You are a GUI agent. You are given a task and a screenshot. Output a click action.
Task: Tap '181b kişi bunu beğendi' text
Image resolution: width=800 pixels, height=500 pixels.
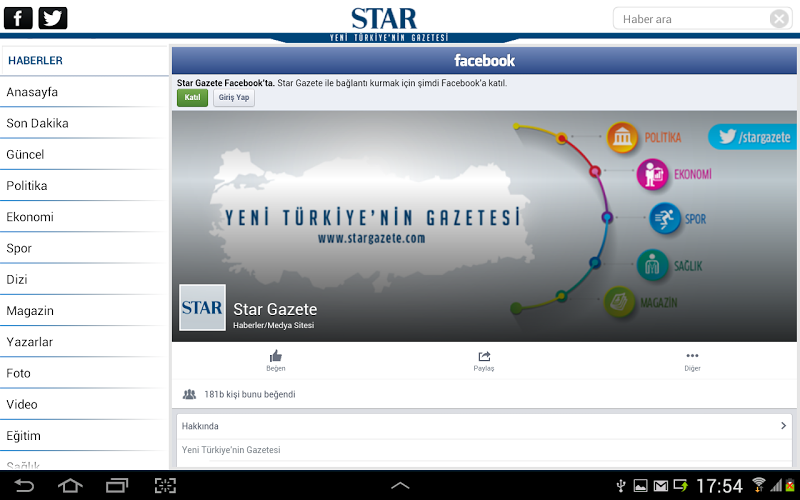pos(249,394)
